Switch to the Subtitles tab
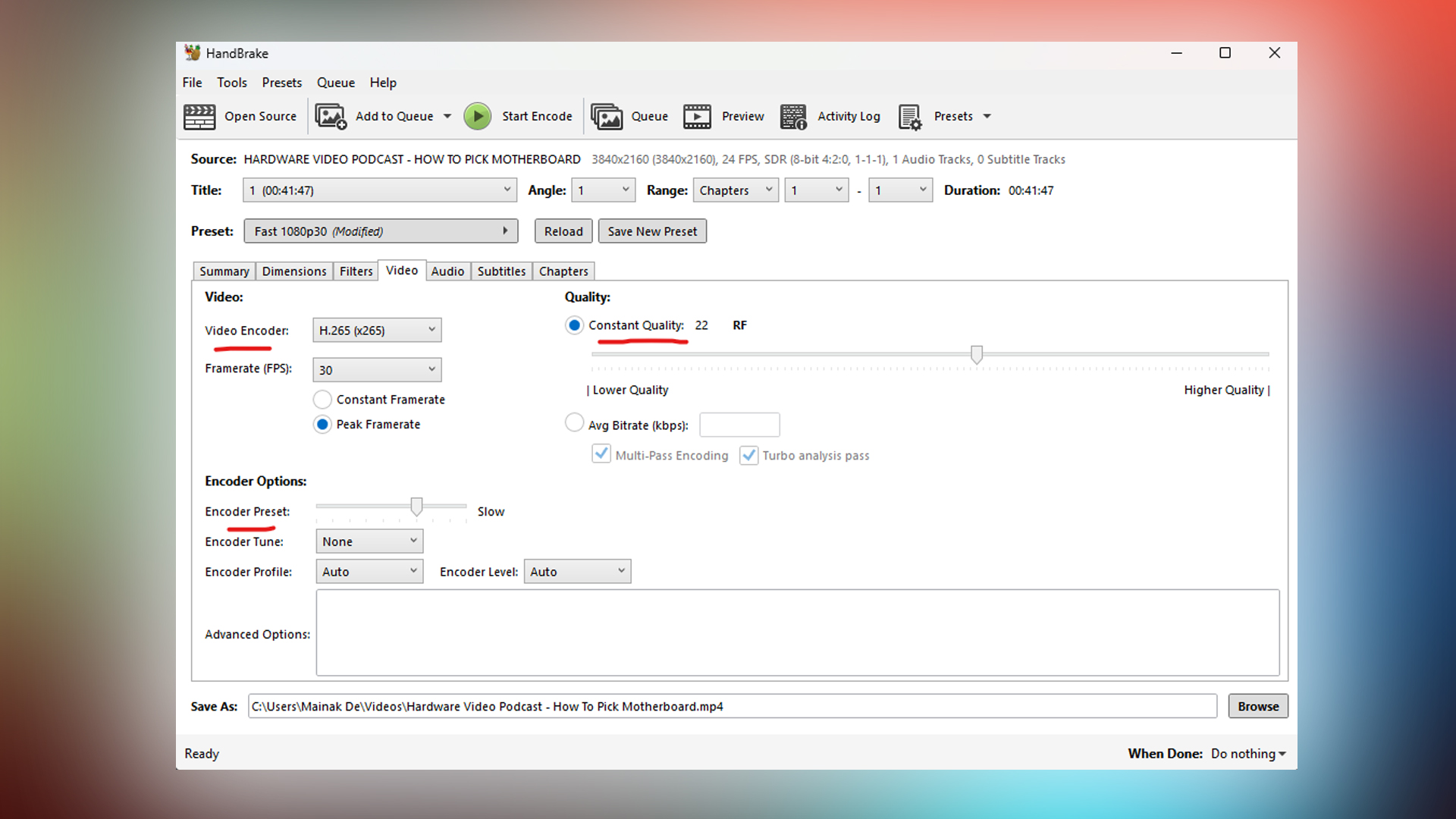Viewport: 1456px width, 819px height. coord(501,271)
